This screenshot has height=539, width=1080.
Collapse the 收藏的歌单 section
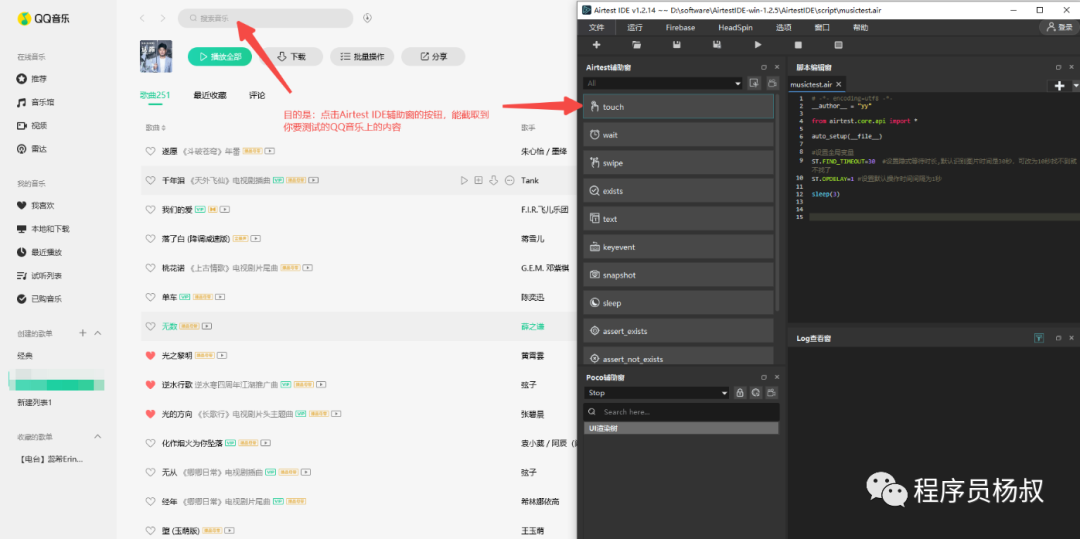coord(98,436)
